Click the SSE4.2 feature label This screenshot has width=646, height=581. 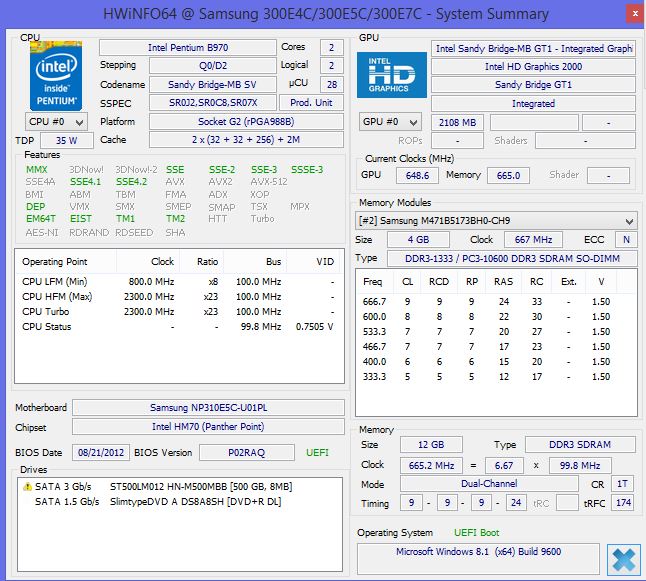pyautogui.click(x=131, y=182)
